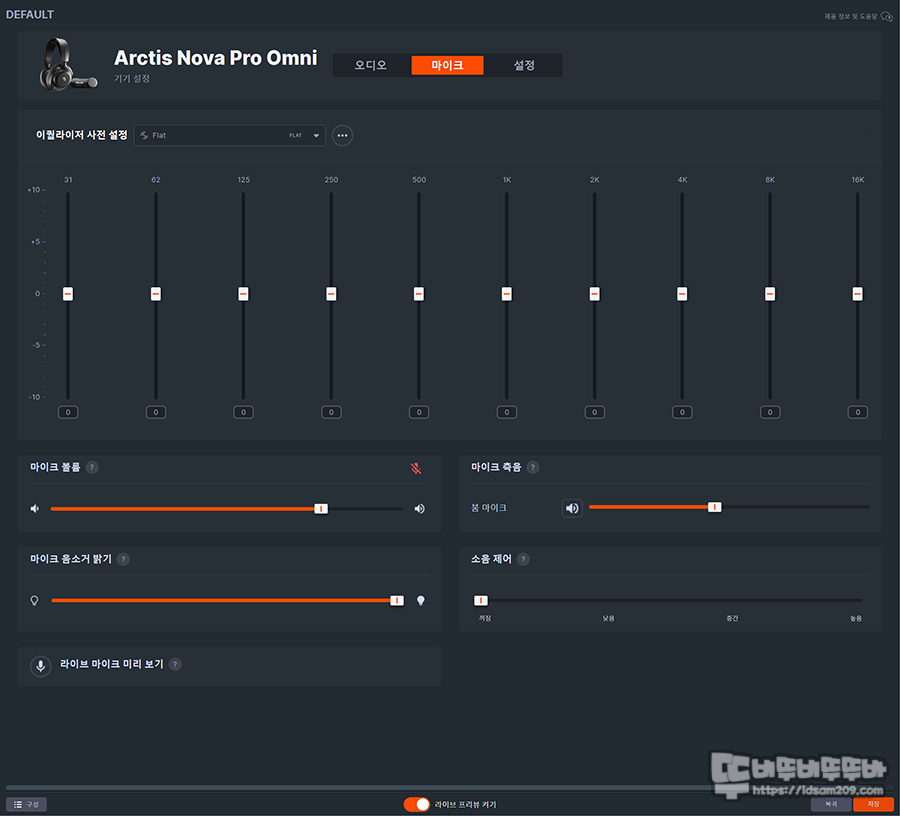Click the value box under the 8K band
The height and width of the screenshot is (816, 900).
tap(770, 412)
